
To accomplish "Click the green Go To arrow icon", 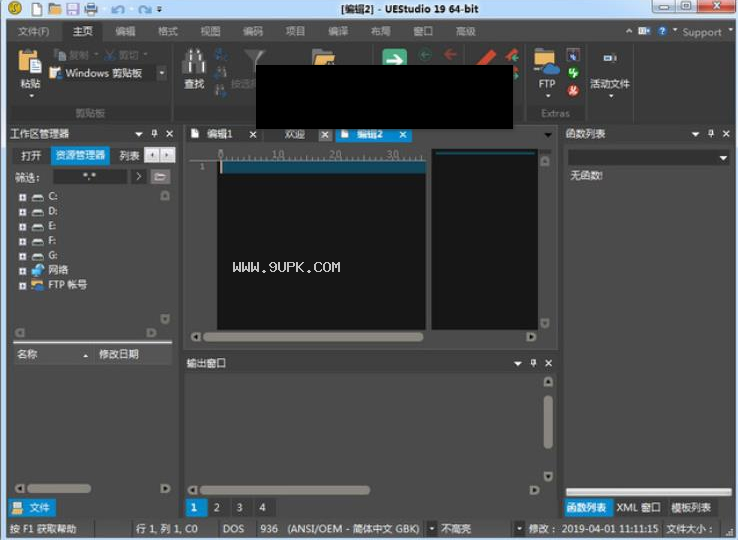I will [394, 57].
